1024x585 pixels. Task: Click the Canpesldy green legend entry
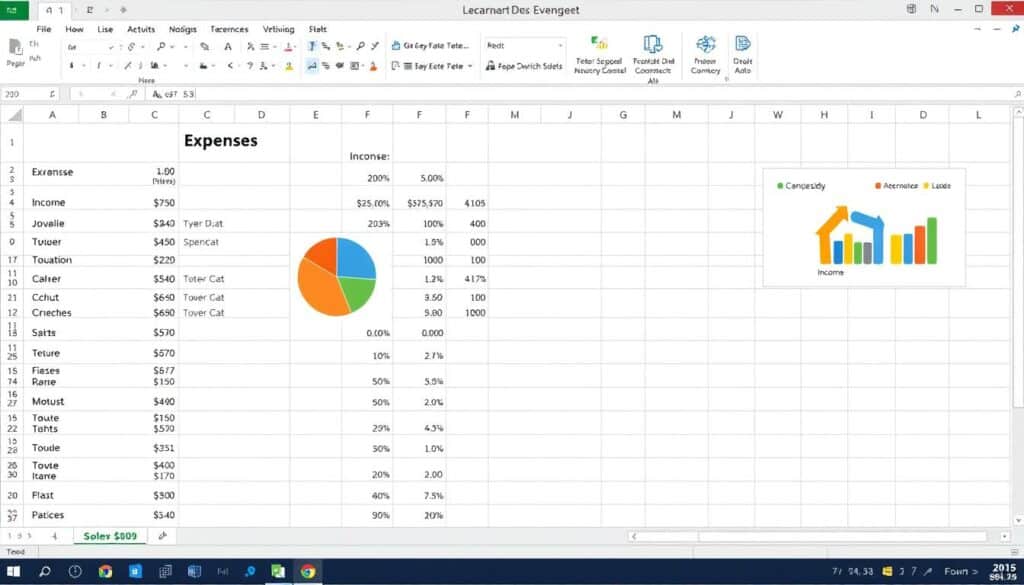point(801,186)
